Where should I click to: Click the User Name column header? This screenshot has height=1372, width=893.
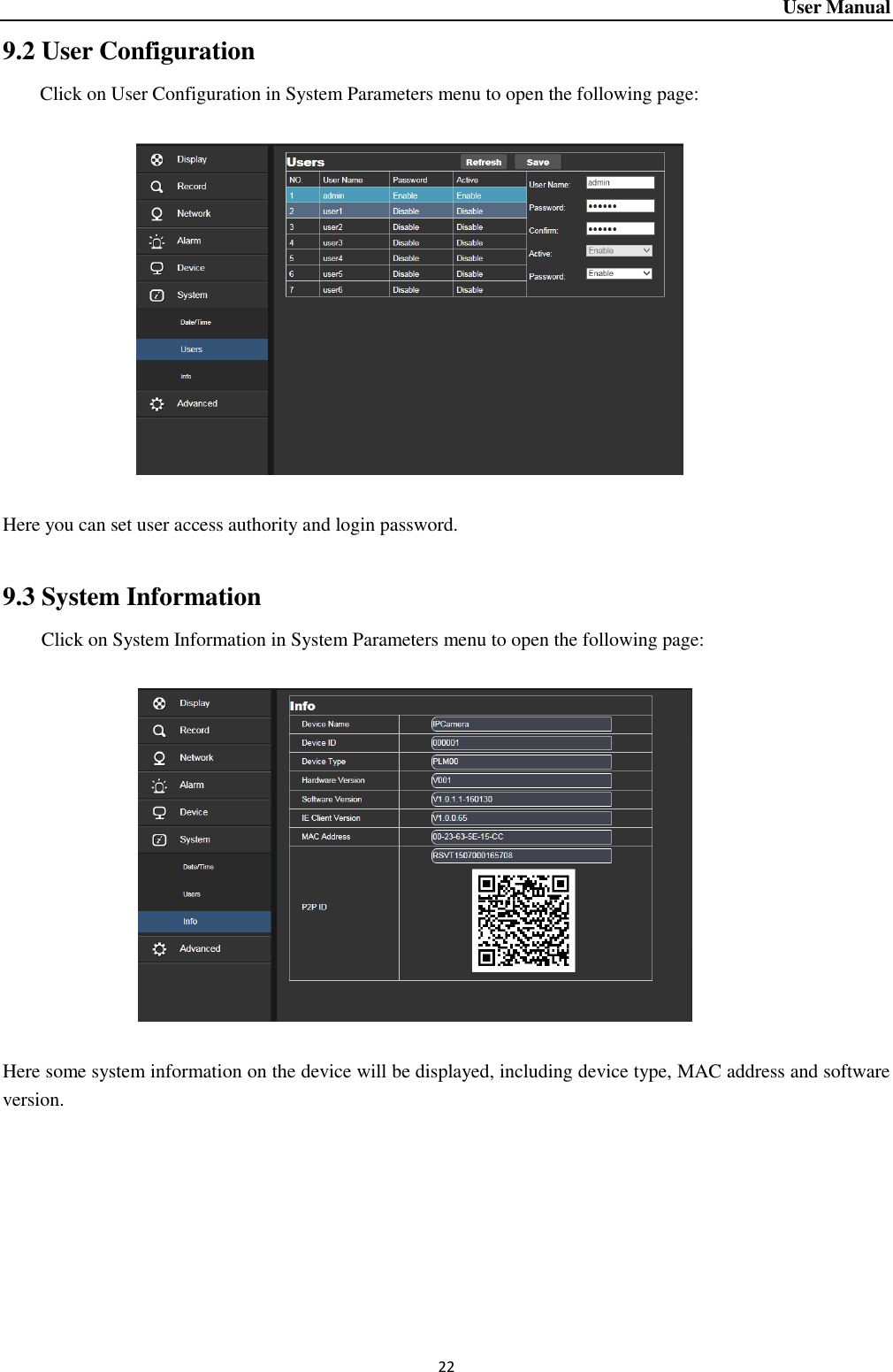pos(343,180)
